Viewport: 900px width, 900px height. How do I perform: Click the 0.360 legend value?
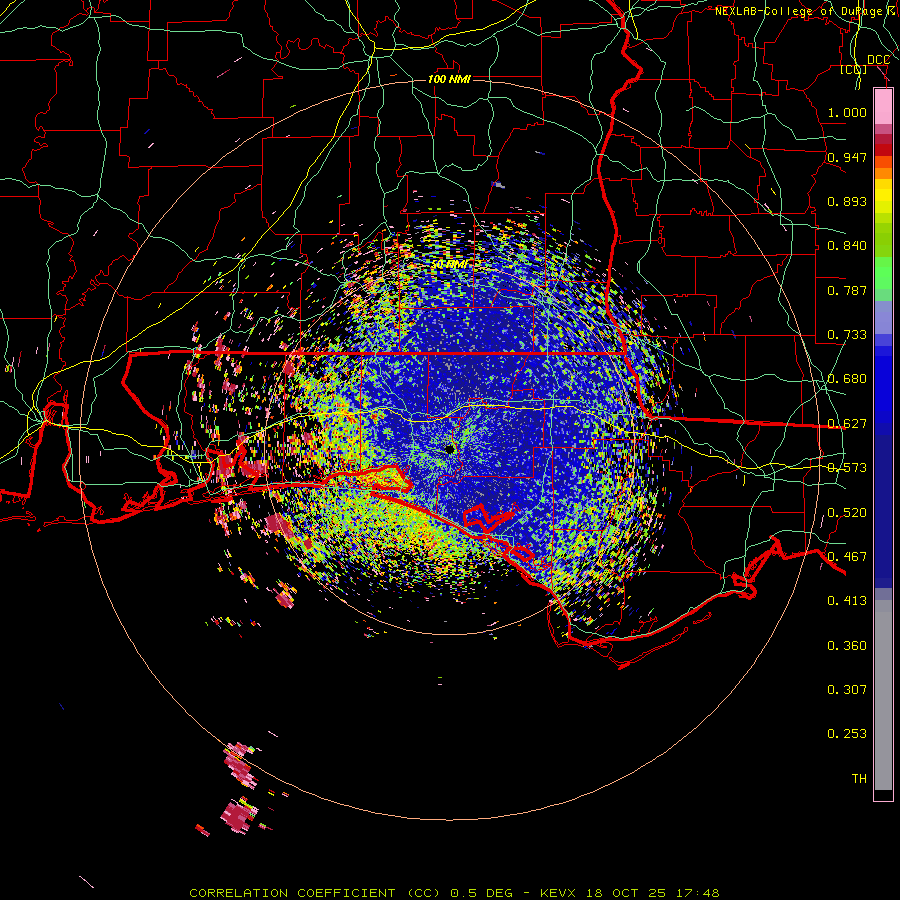(x=847, y=646)
